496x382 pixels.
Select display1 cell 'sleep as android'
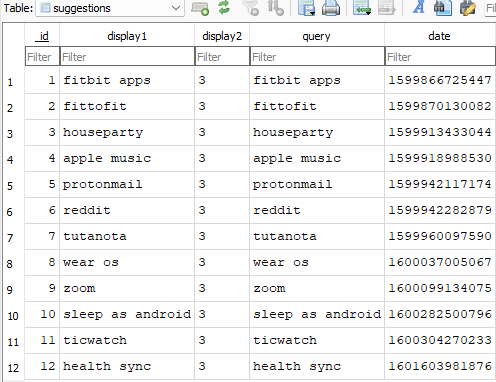tap(127, 314)
